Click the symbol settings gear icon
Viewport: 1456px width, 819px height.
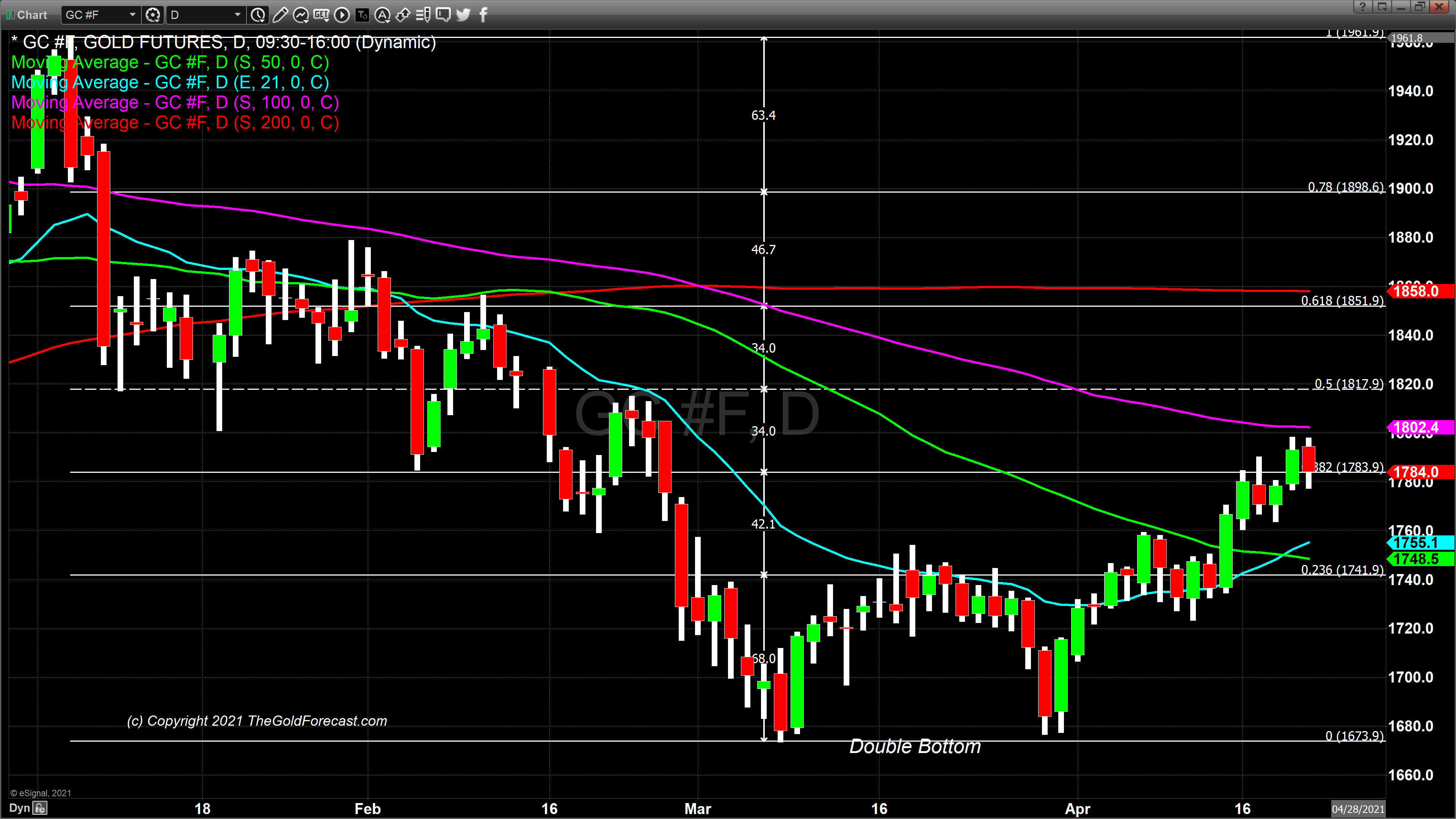(x=152, y=15)
